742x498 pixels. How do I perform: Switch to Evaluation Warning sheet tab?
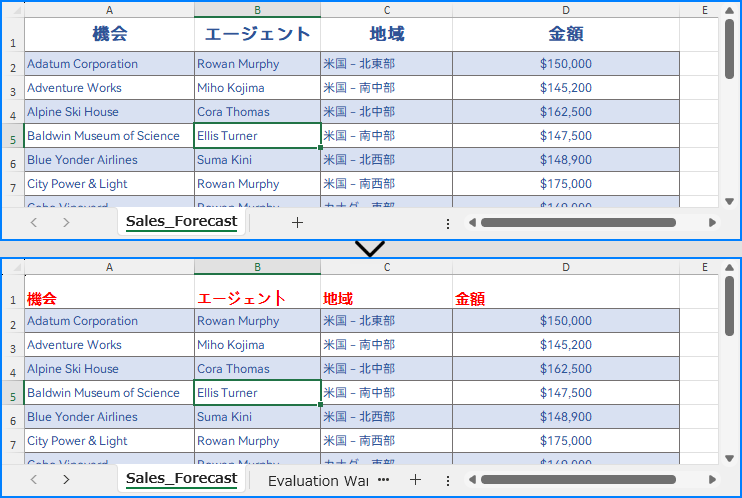coord(318,481)
